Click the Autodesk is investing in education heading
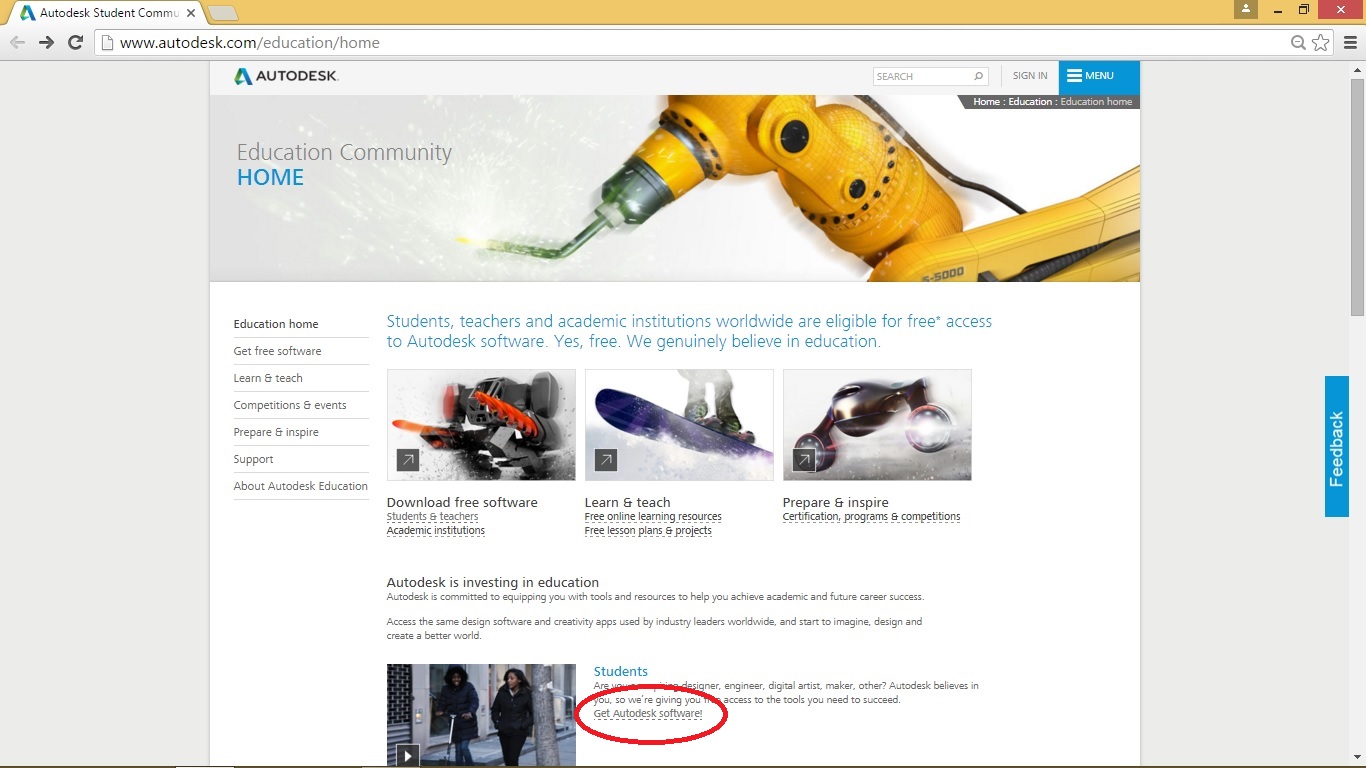Image resolution: width=1366 pixels, height=768 pixels. click(x=493, y=582)
